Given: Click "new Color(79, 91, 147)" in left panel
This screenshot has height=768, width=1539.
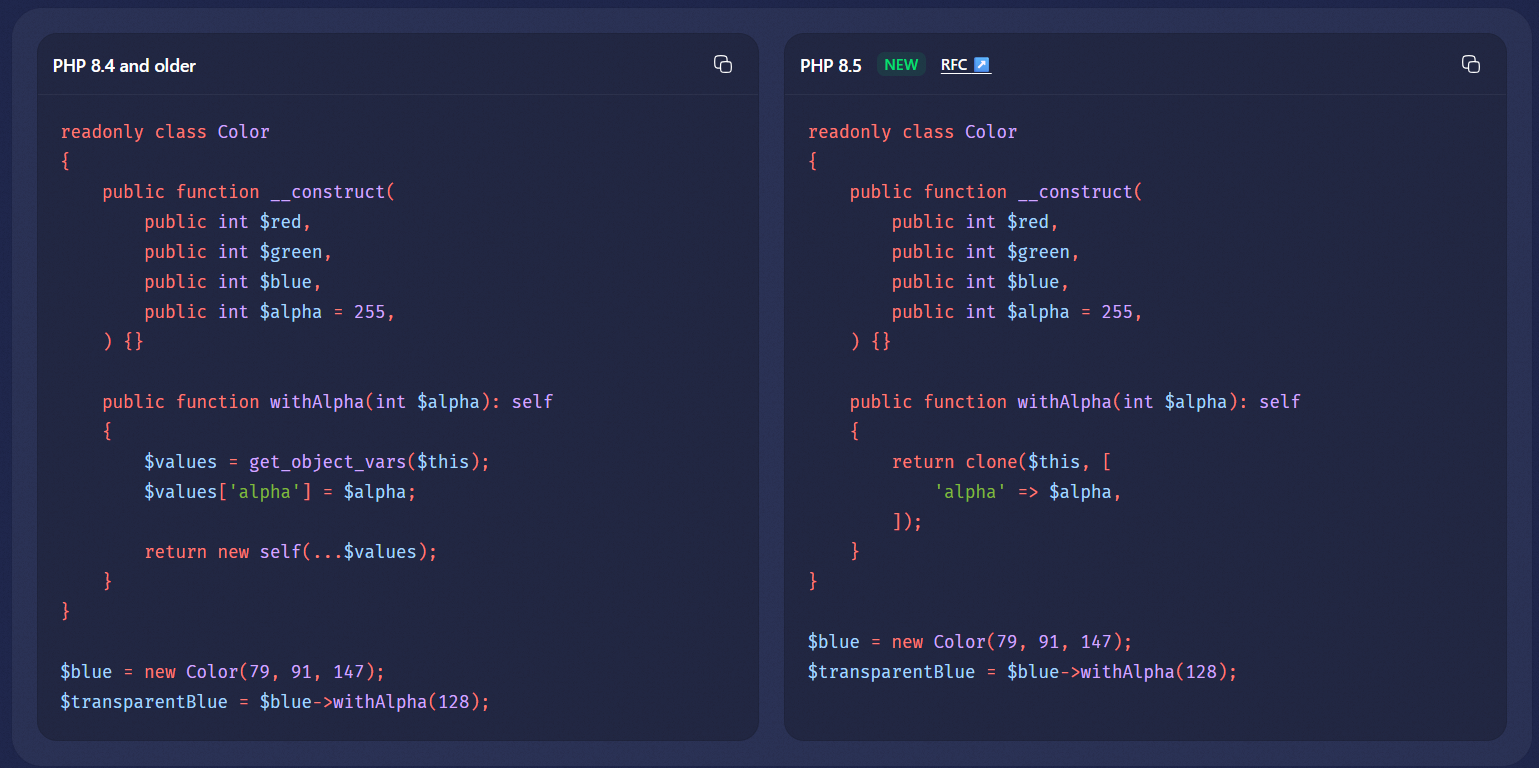Looking at the screenshot, I should (264, 672).
